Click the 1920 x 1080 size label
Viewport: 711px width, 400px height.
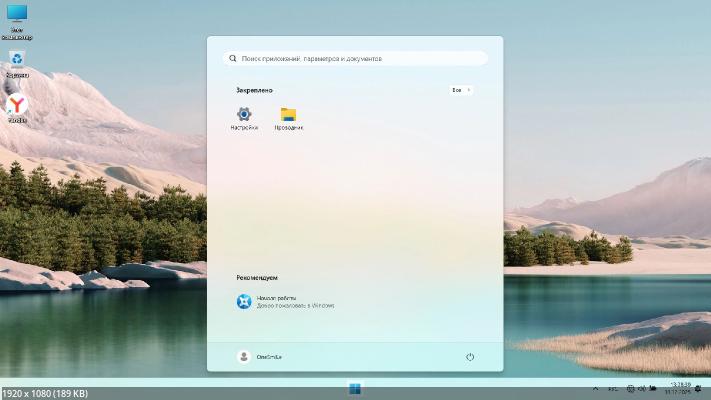[45, 393]
